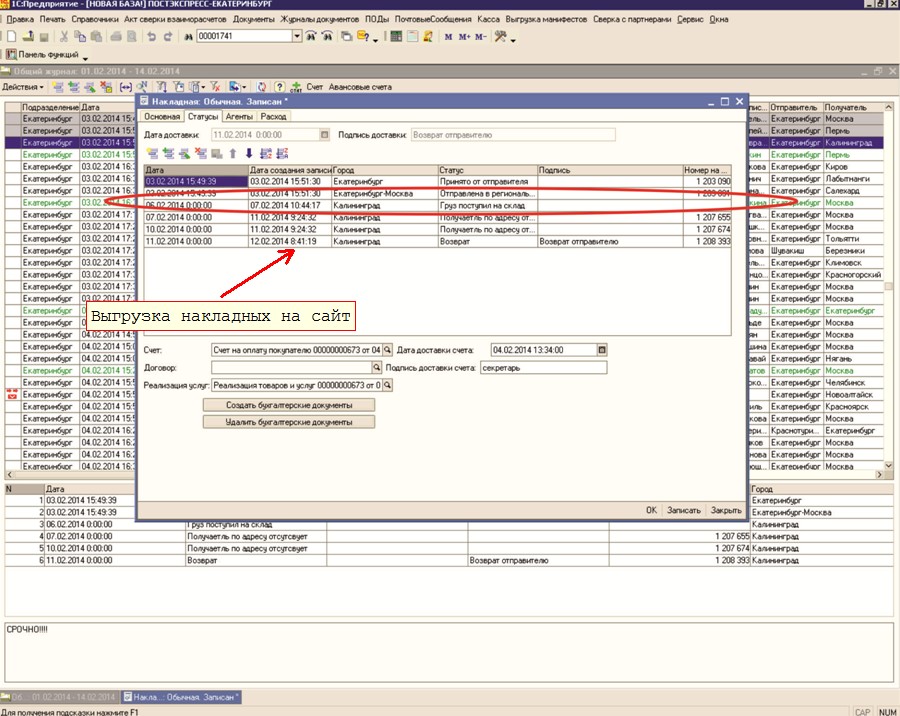Click the СРОЧНО!!!! comment text area
Image resolution: width=900 pixels, height=716 pixels.
tap(449, 652)
